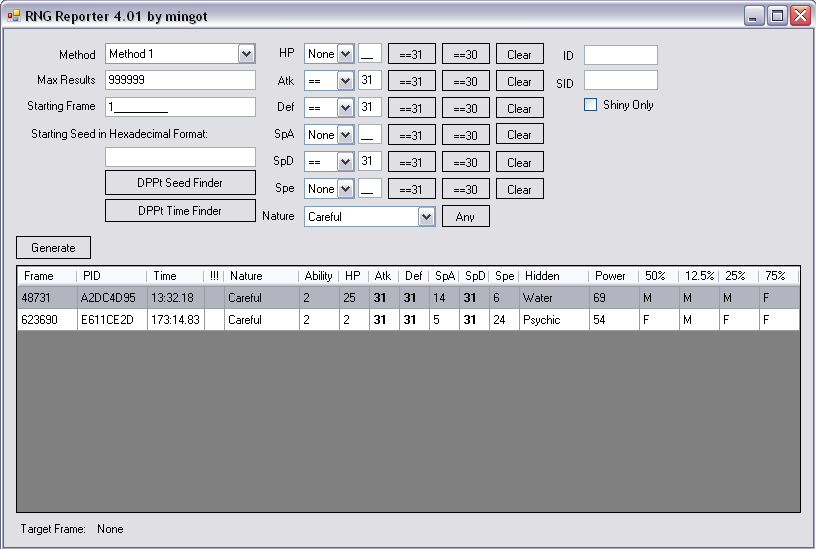Sort by the Power column header
Screen dimensions: 816x549
pos(614,276)
